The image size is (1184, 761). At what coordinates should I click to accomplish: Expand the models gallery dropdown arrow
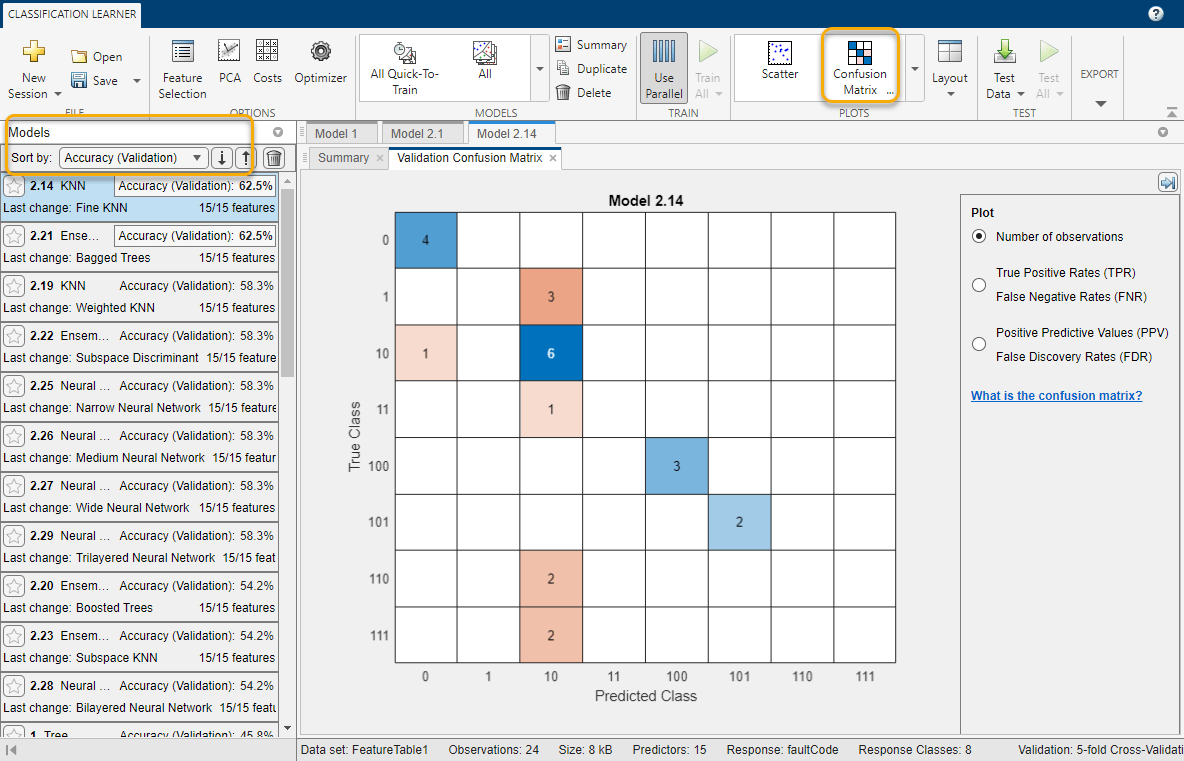pos(539,69)
